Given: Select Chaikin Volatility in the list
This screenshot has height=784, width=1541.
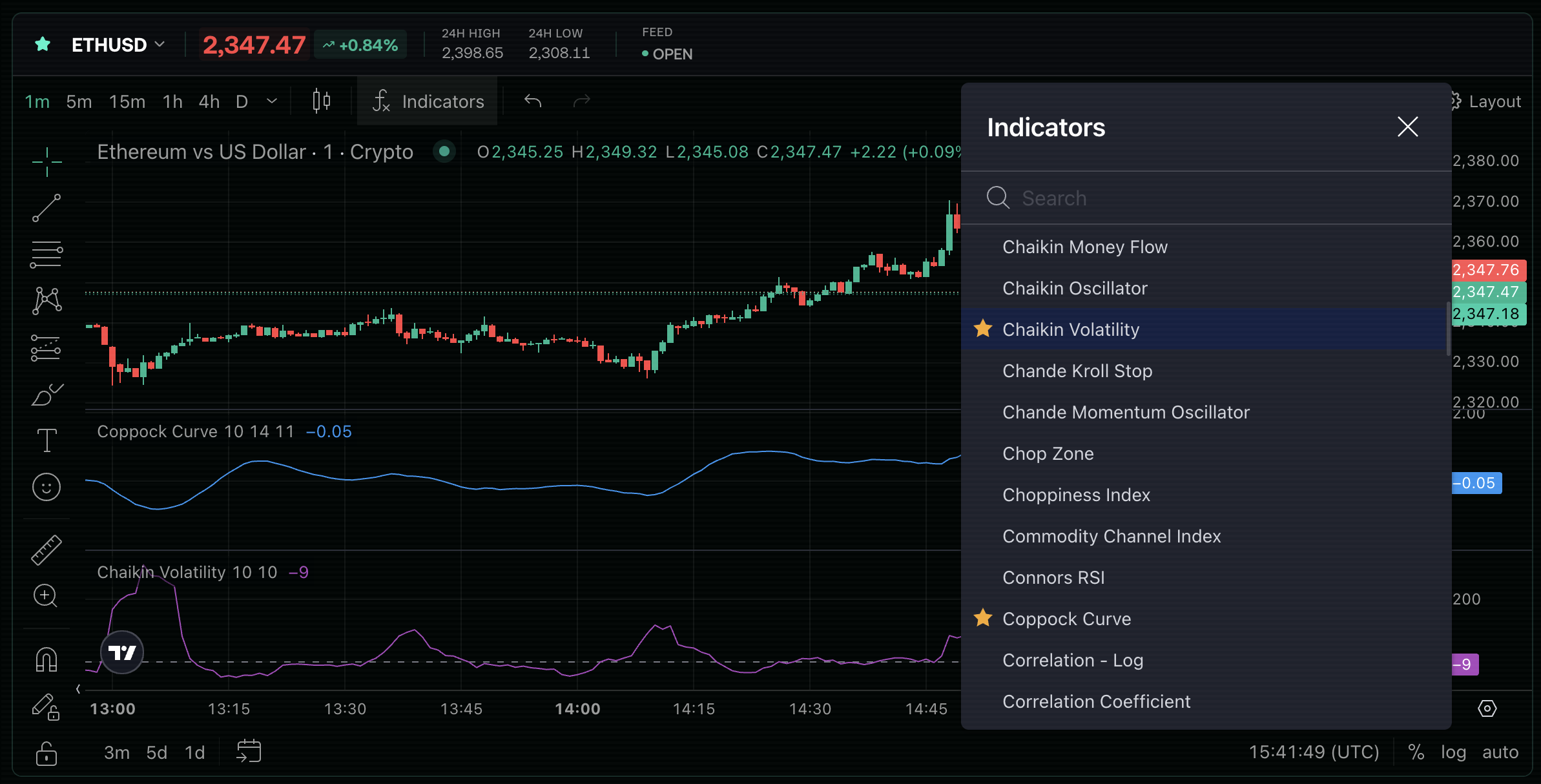Looking at the screenshot, I should (x=1206, y=329).
